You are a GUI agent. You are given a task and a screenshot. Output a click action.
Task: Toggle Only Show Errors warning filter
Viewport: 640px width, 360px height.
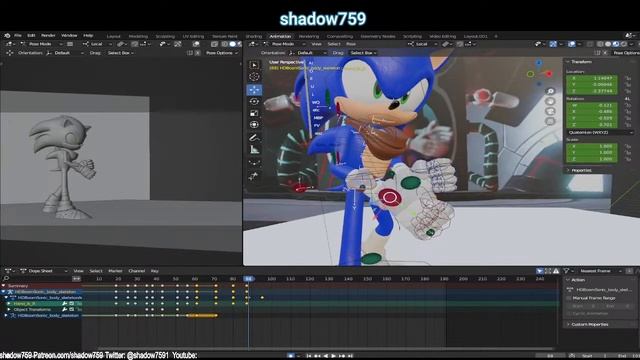(x=556, y=271)
